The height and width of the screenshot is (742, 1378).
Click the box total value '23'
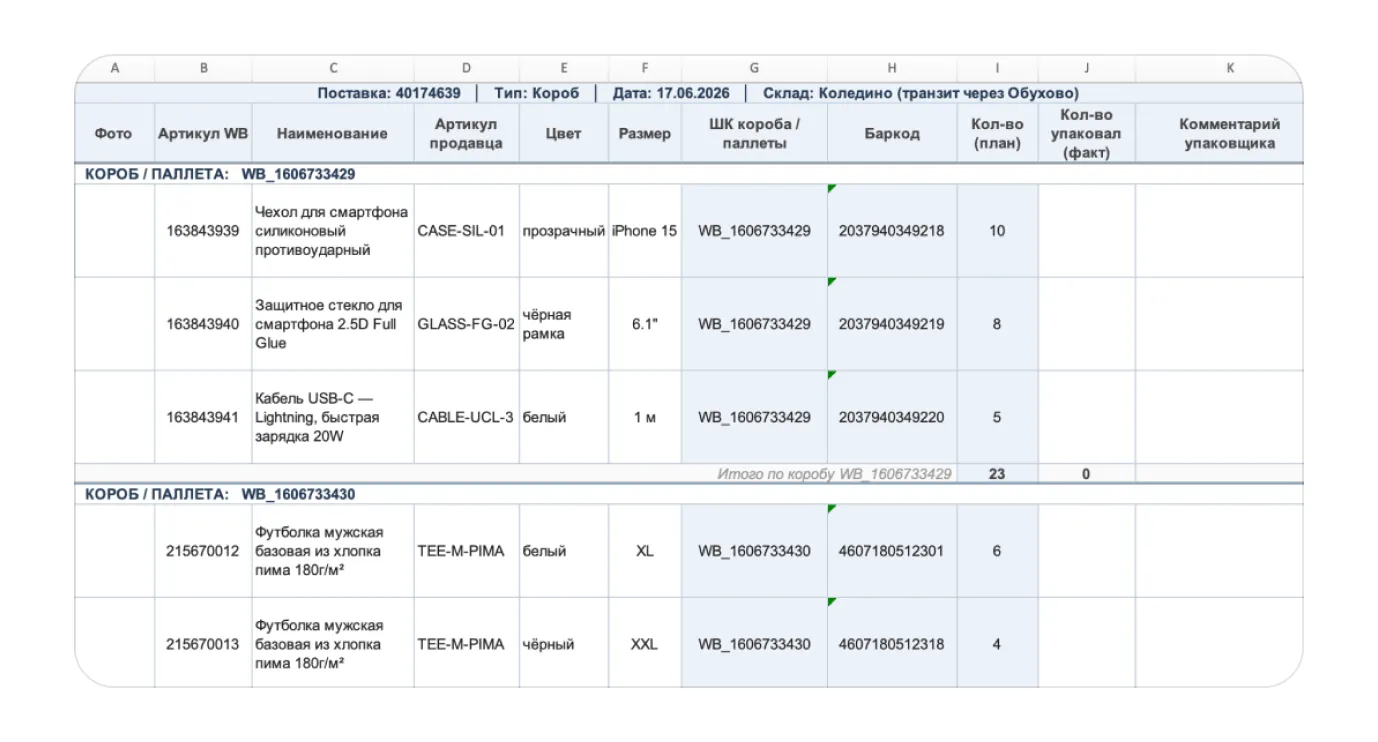pos(998,474)
